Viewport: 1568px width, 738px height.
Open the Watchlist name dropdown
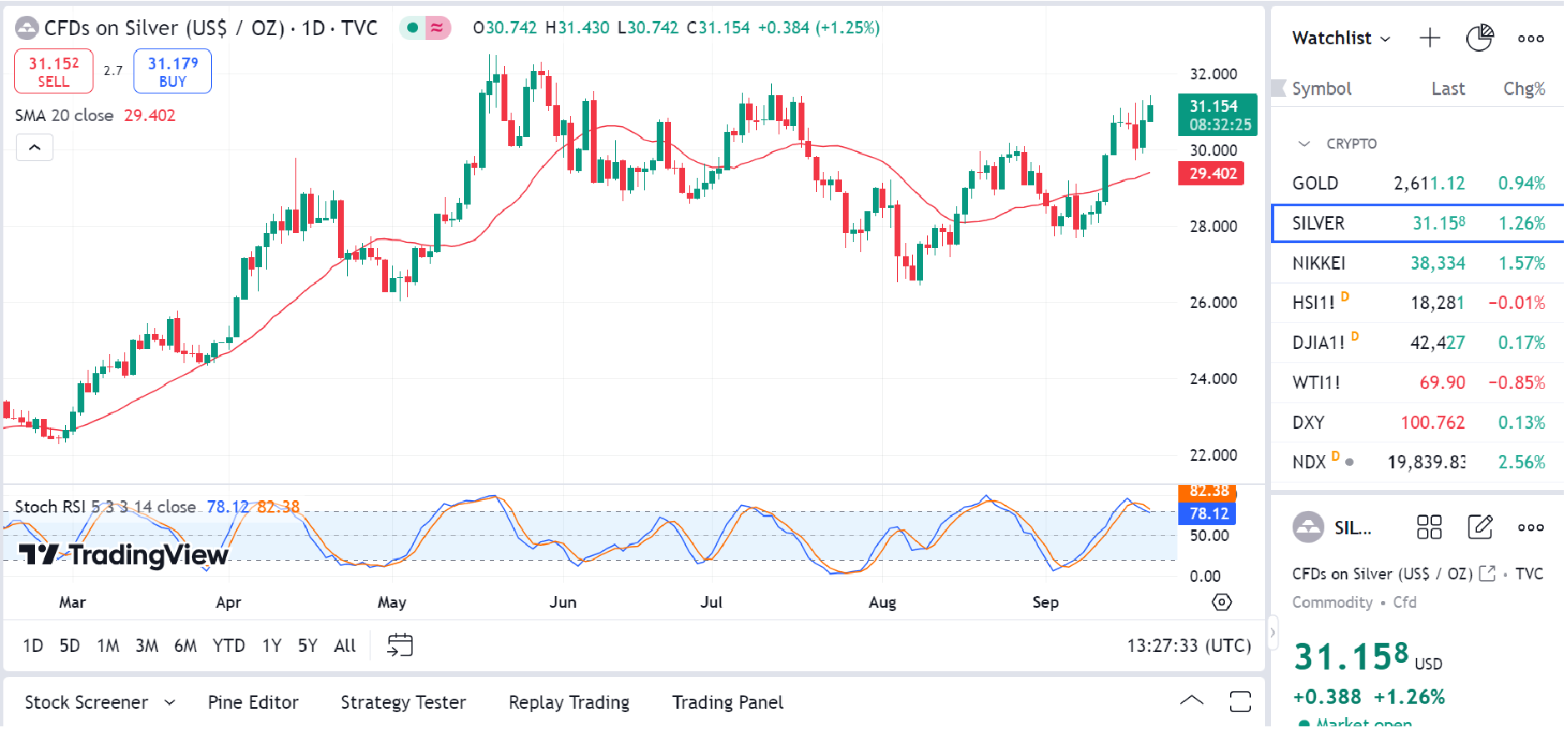coord(1341,38)
